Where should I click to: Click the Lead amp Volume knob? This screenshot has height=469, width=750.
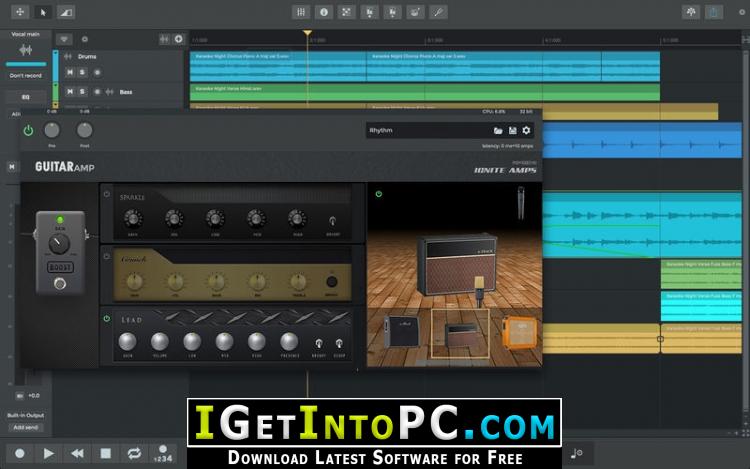[160, 341]
